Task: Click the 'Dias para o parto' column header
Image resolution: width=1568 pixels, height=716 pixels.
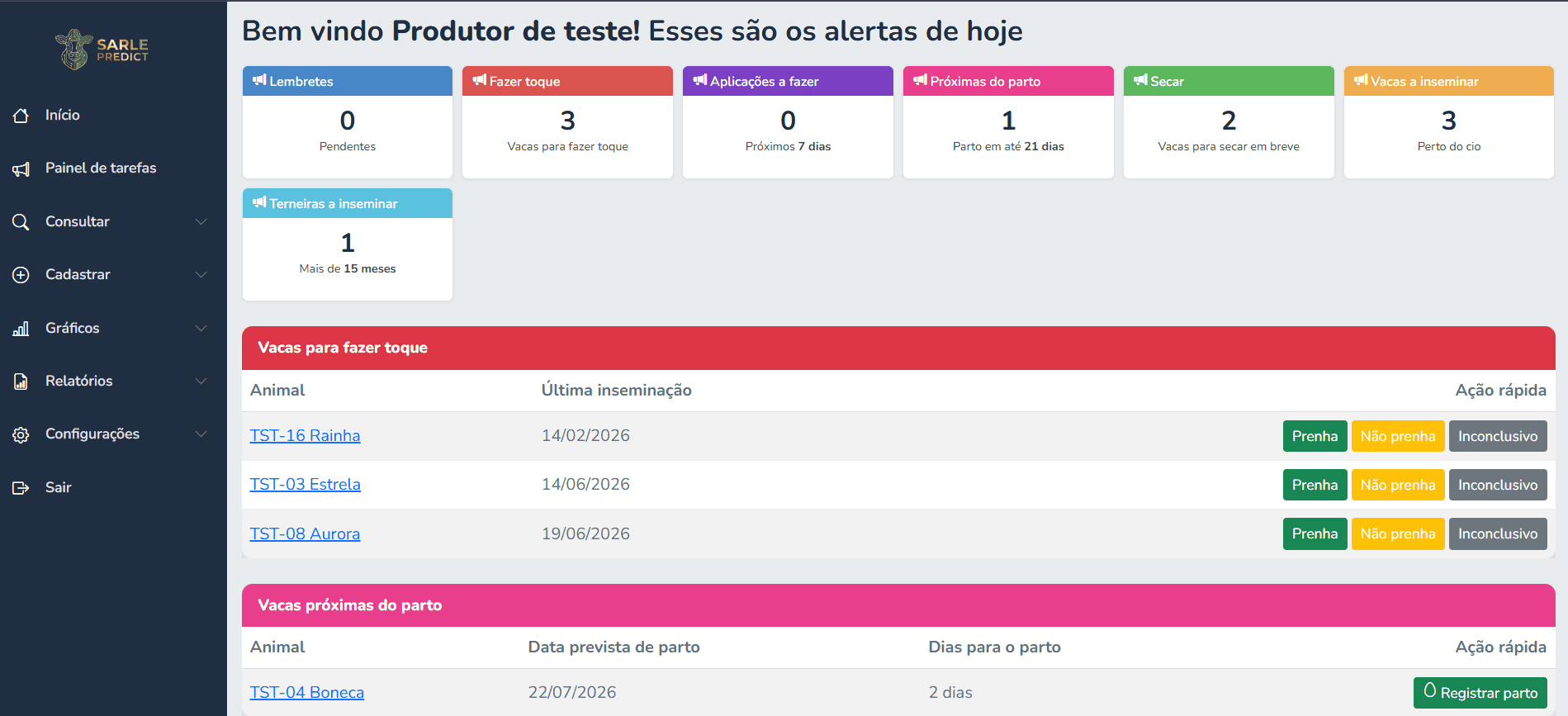Action: coord(995,647)
